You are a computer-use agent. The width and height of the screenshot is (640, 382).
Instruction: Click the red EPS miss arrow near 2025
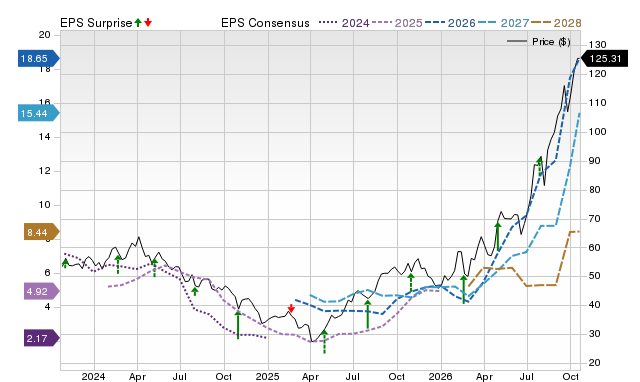[x=291, y=308]
